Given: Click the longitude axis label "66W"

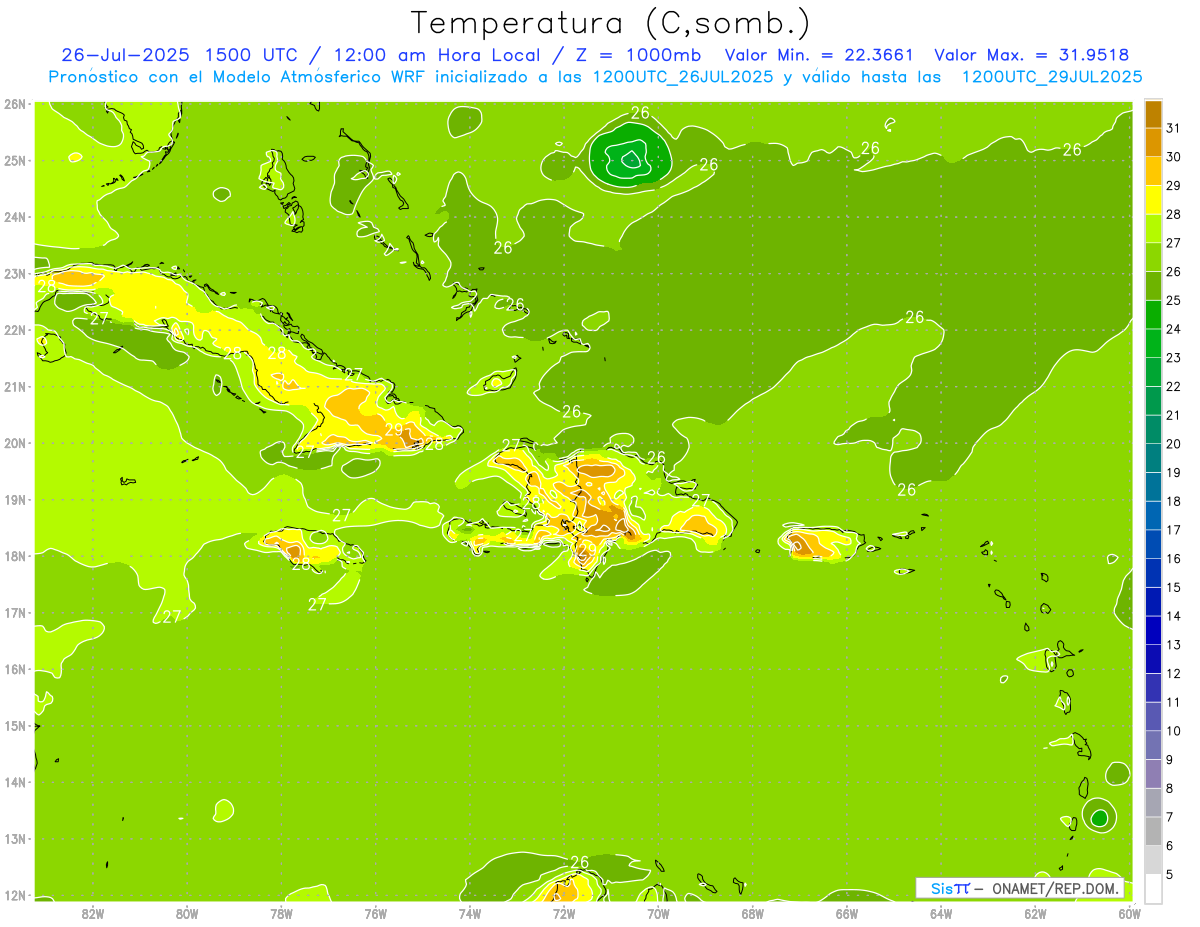Looking at the screenshot, I should point(847,913).
